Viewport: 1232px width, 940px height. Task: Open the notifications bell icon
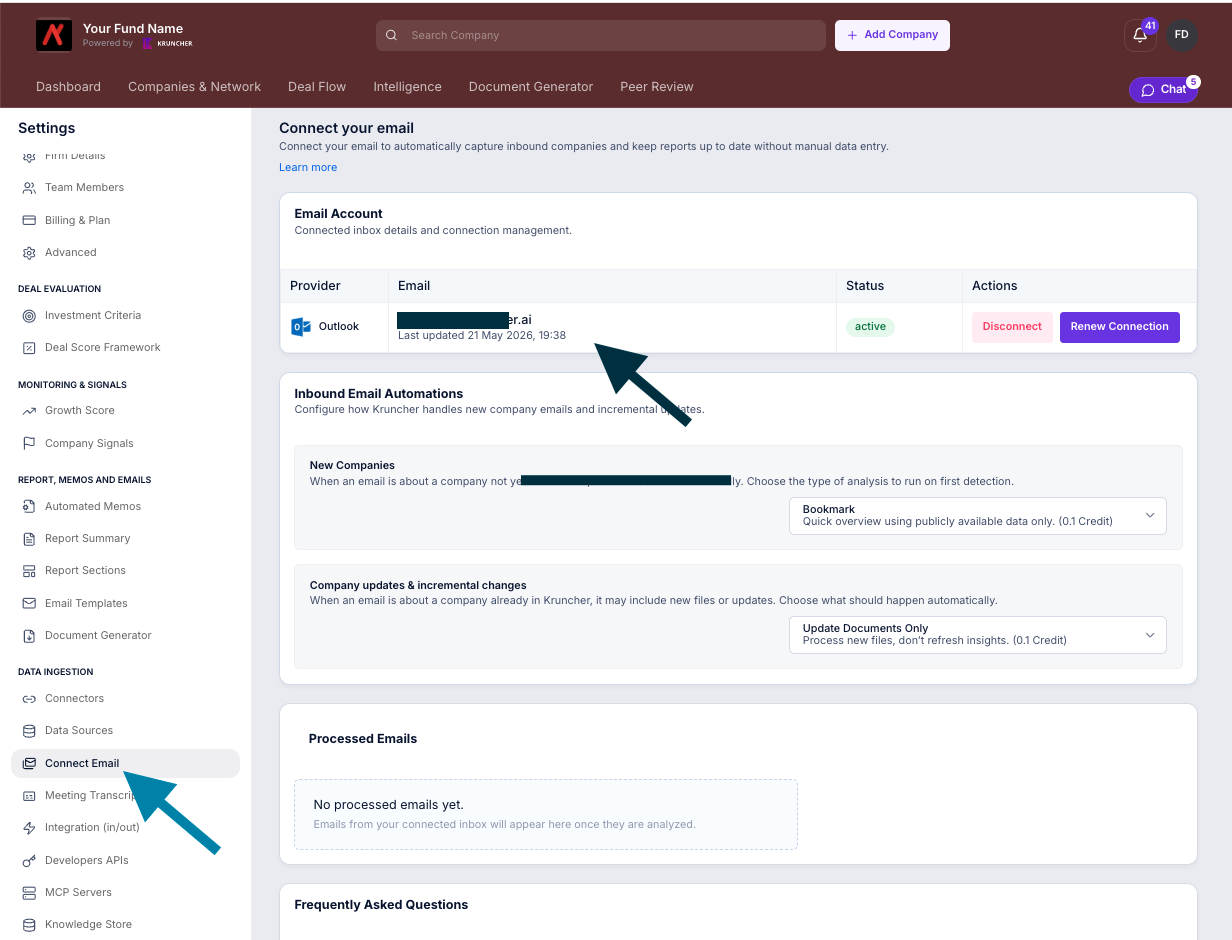coord(1140,35)
